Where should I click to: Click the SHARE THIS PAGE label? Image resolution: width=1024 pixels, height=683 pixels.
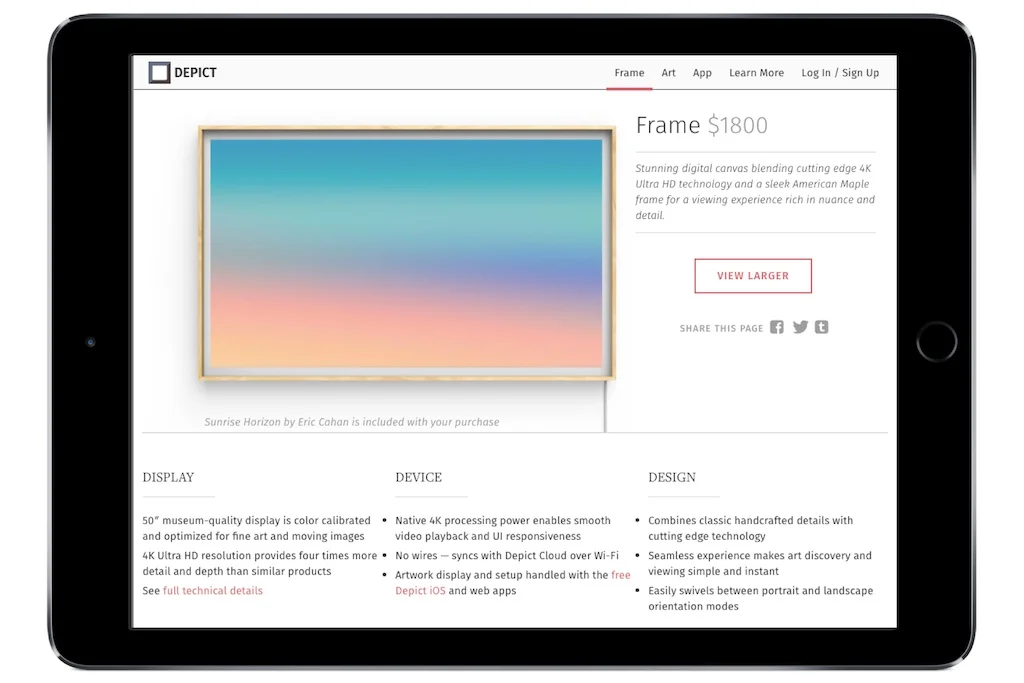coord(721,327)
